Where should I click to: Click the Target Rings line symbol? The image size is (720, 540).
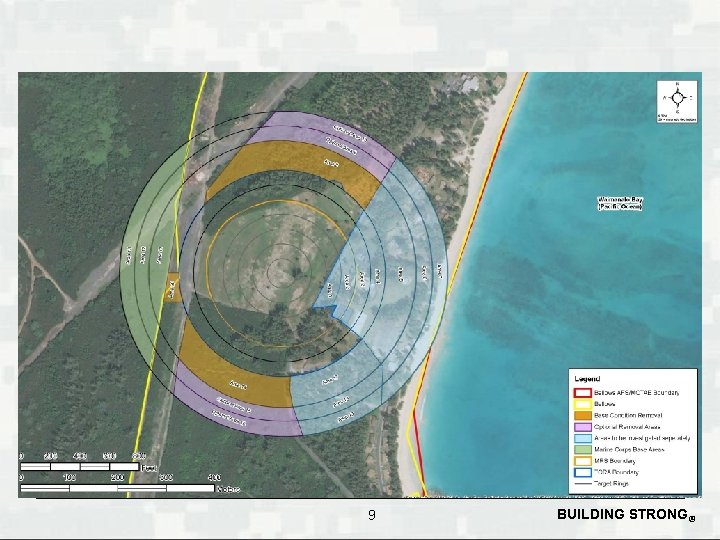pos(583,484)
